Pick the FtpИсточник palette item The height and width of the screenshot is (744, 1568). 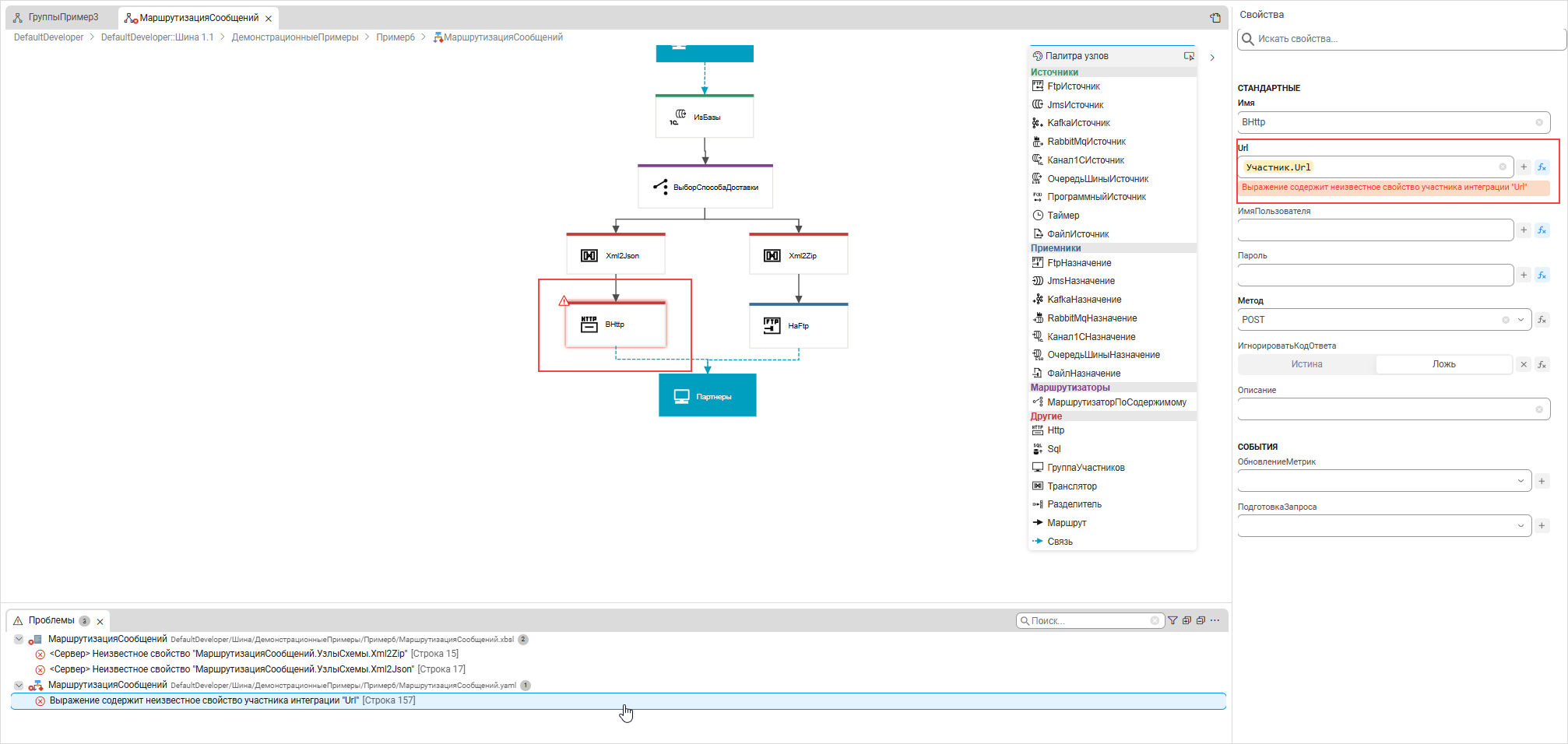point(1073,86)
